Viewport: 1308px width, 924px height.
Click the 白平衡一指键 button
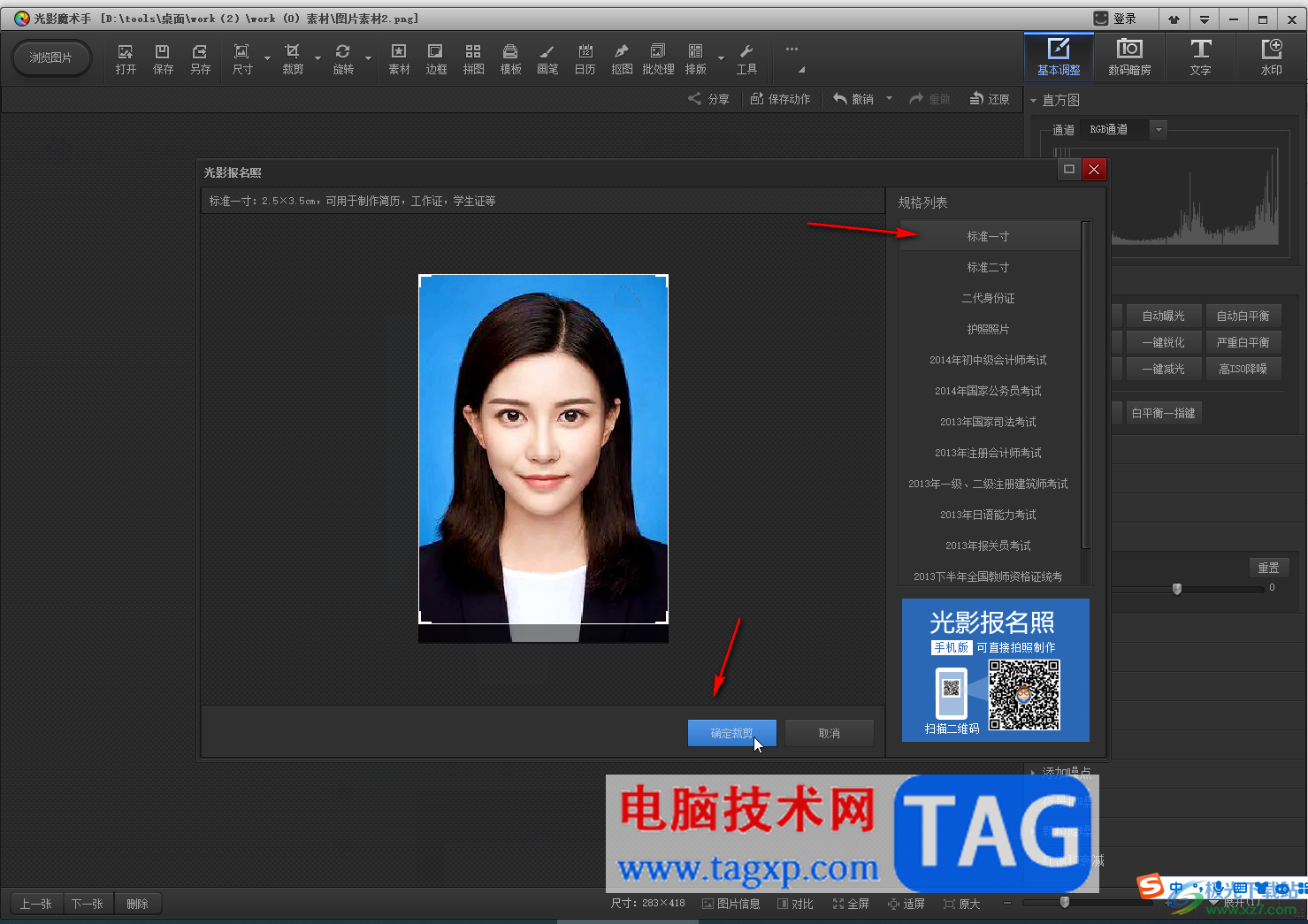[x=1163, y=413]
